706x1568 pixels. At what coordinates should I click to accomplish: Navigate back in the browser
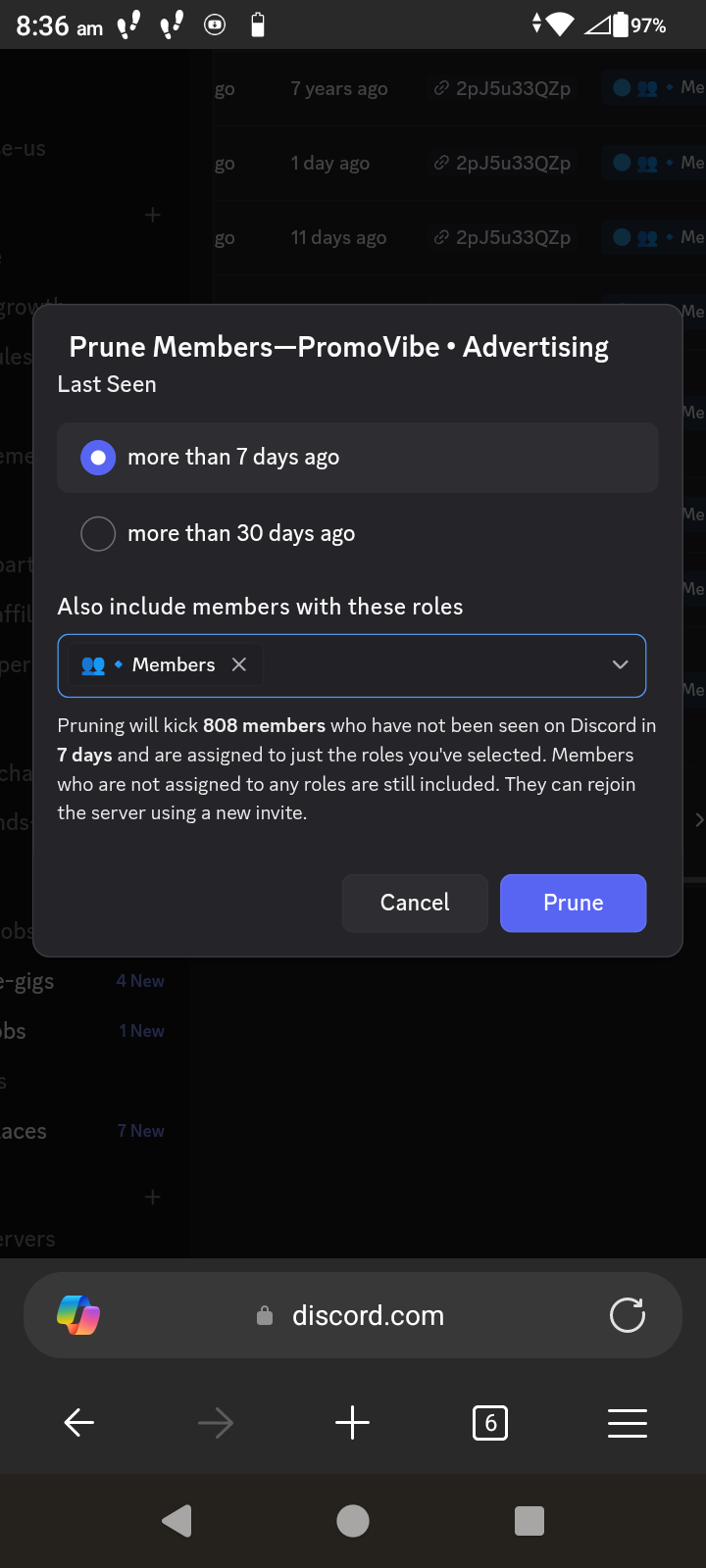click(x=78, y=1422)
